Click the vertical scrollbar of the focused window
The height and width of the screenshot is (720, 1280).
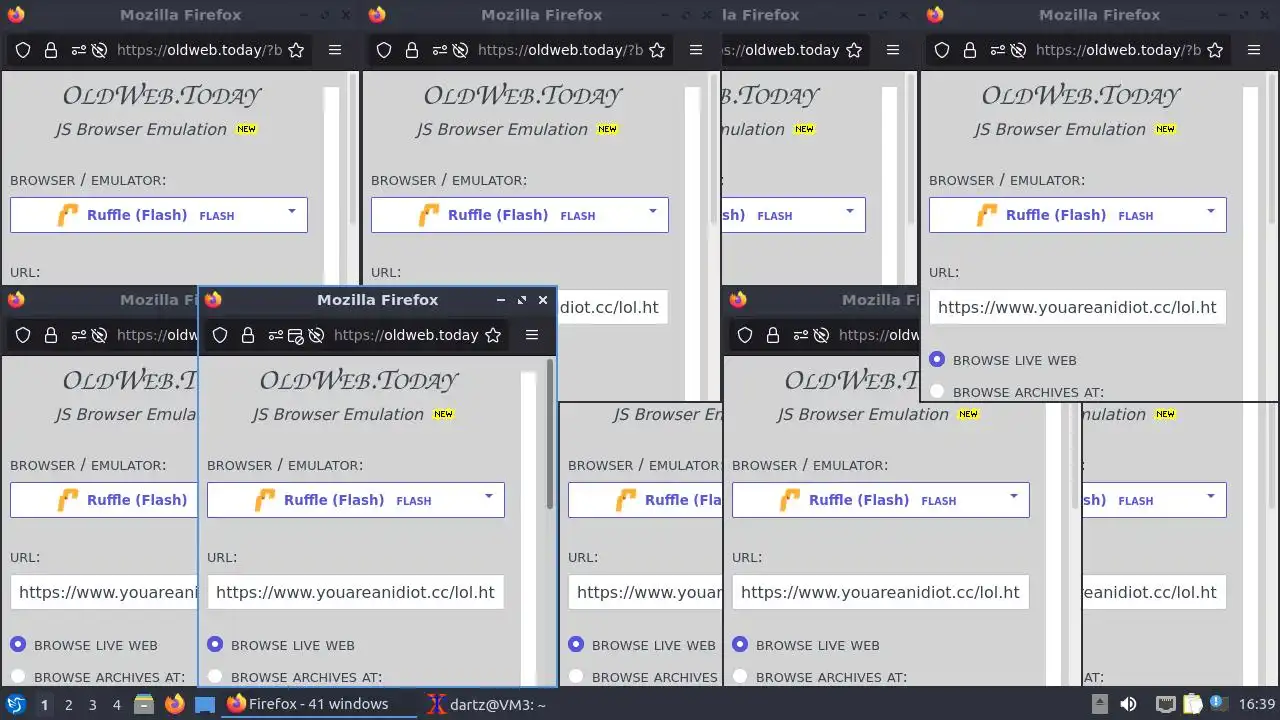click(x=550, y=434)
